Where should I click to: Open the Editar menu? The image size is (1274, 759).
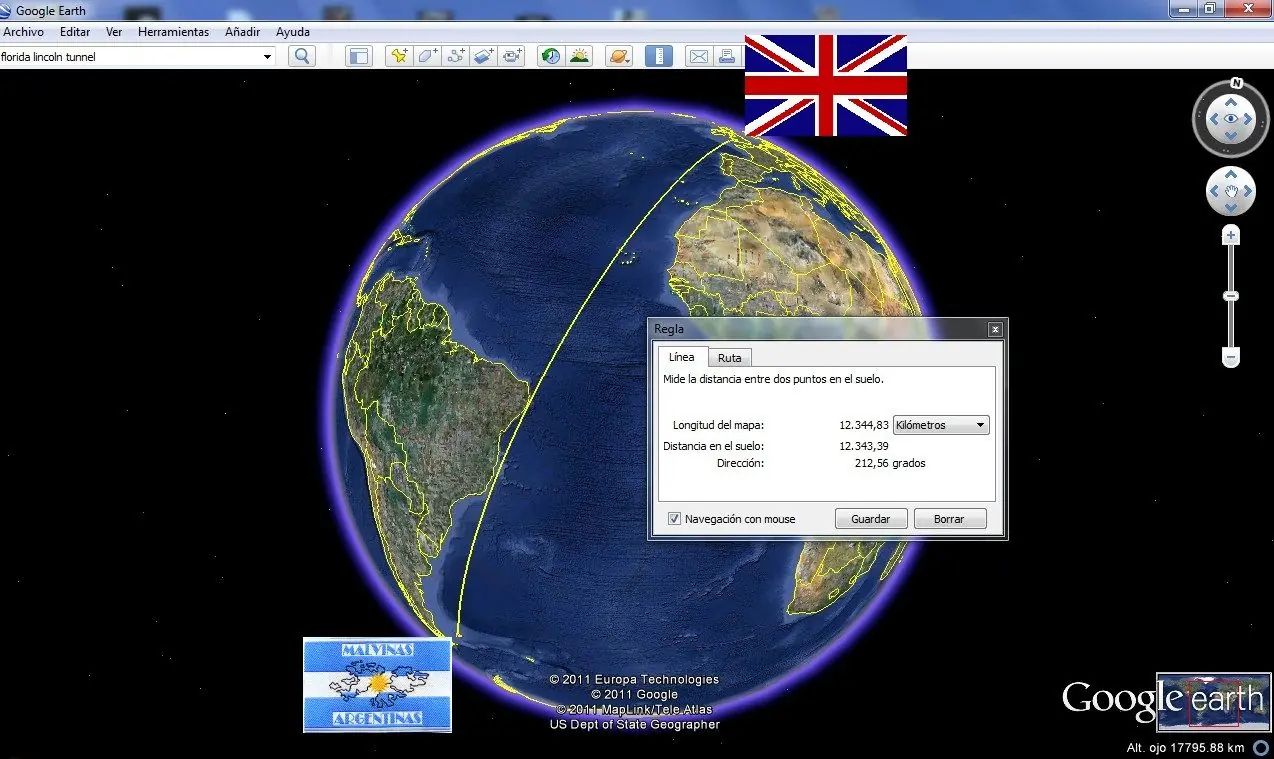coord(75,32)
